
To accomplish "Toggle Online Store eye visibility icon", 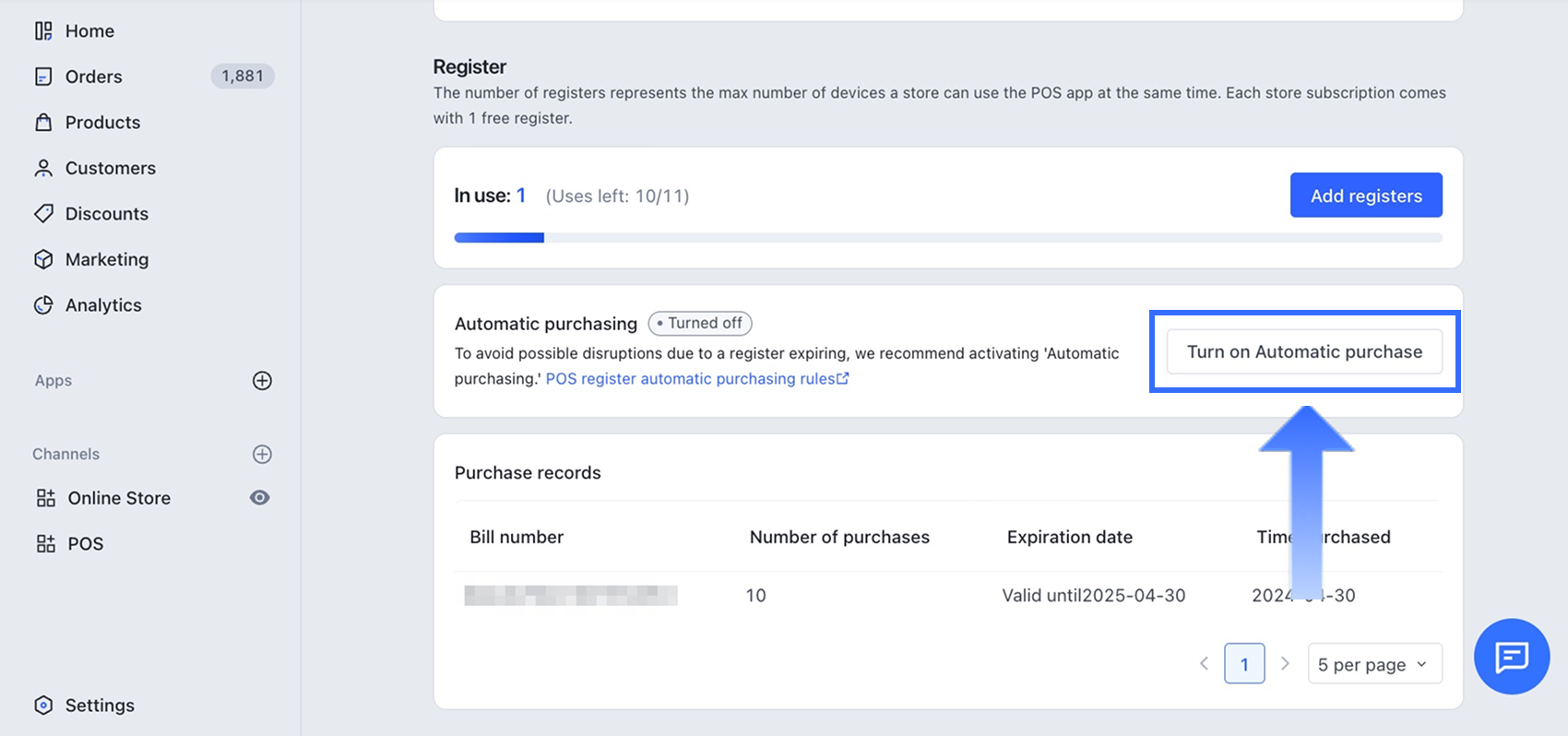I will pos(260,498).
